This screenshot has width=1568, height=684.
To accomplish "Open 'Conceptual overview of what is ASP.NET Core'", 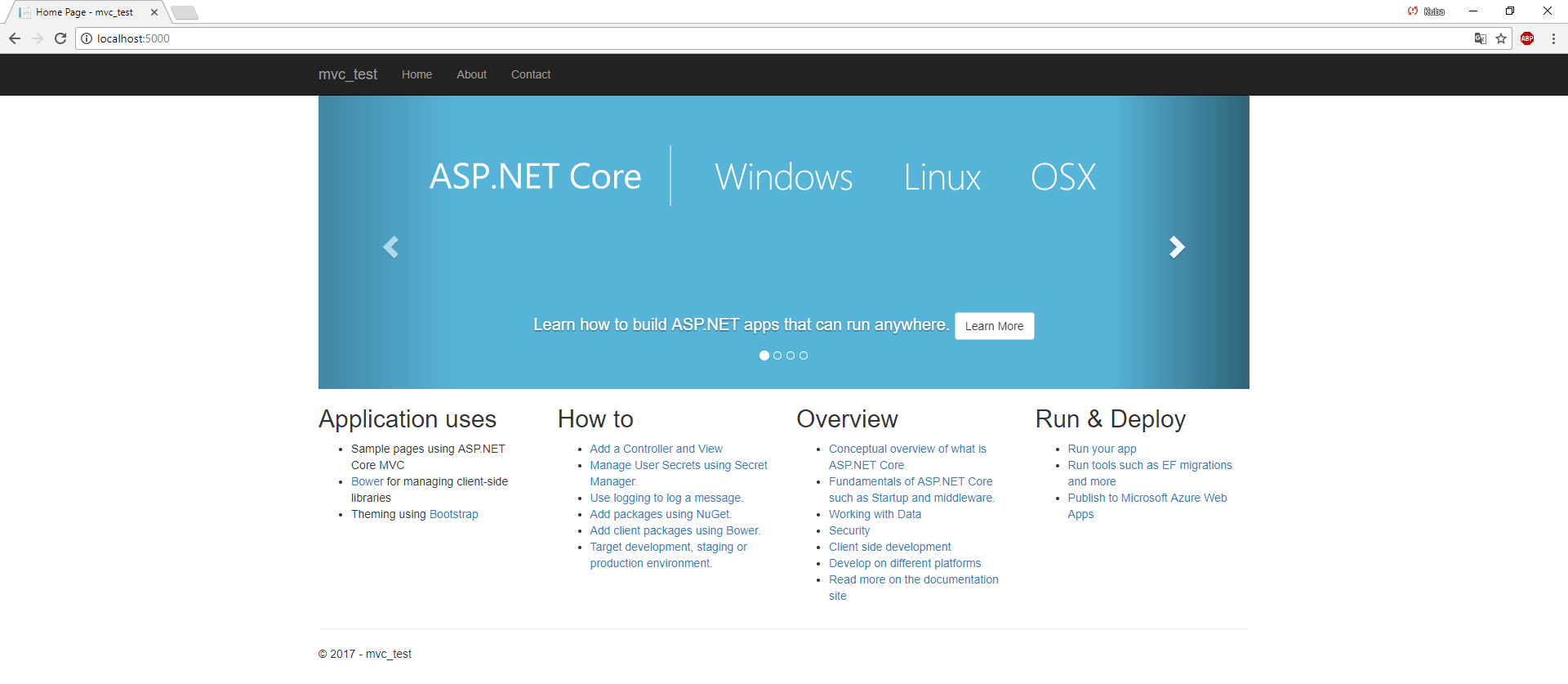I will point(907,457).
